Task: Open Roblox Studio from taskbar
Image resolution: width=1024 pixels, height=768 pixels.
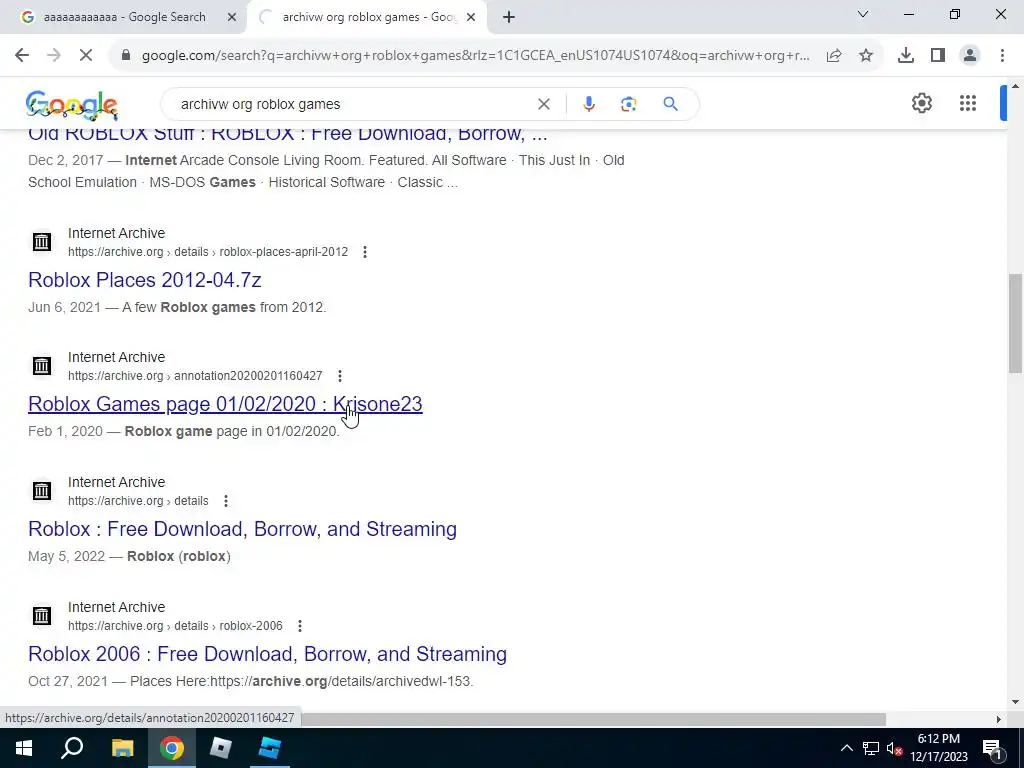Action: [x=270, y=748]
